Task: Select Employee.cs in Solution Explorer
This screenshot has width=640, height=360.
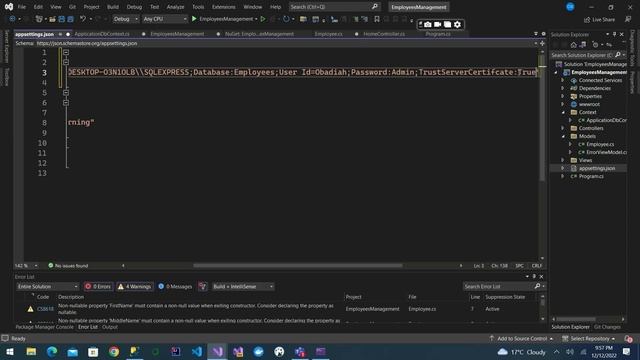Action: [600, 144]
